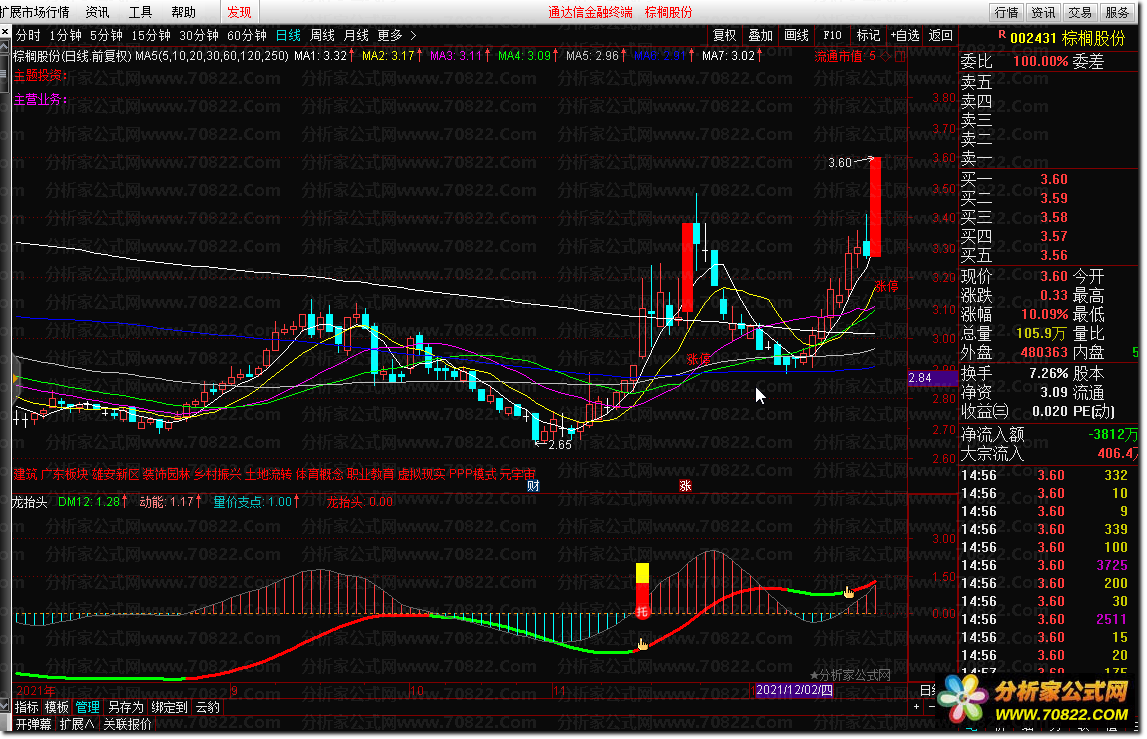Select the 60分钟 period
Viewport: 1147px width, 739px height.
tap(247, 35)
